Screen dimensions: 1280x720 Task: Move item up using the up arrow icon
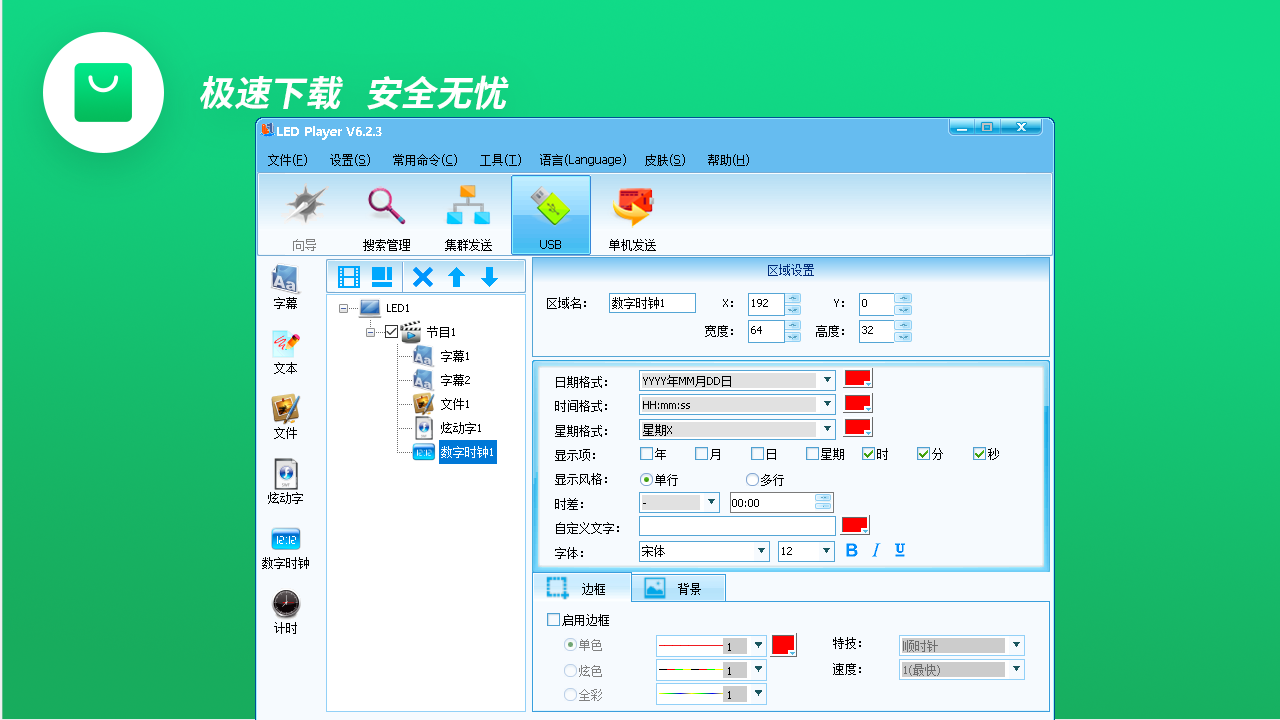click(x=456, y=277)
